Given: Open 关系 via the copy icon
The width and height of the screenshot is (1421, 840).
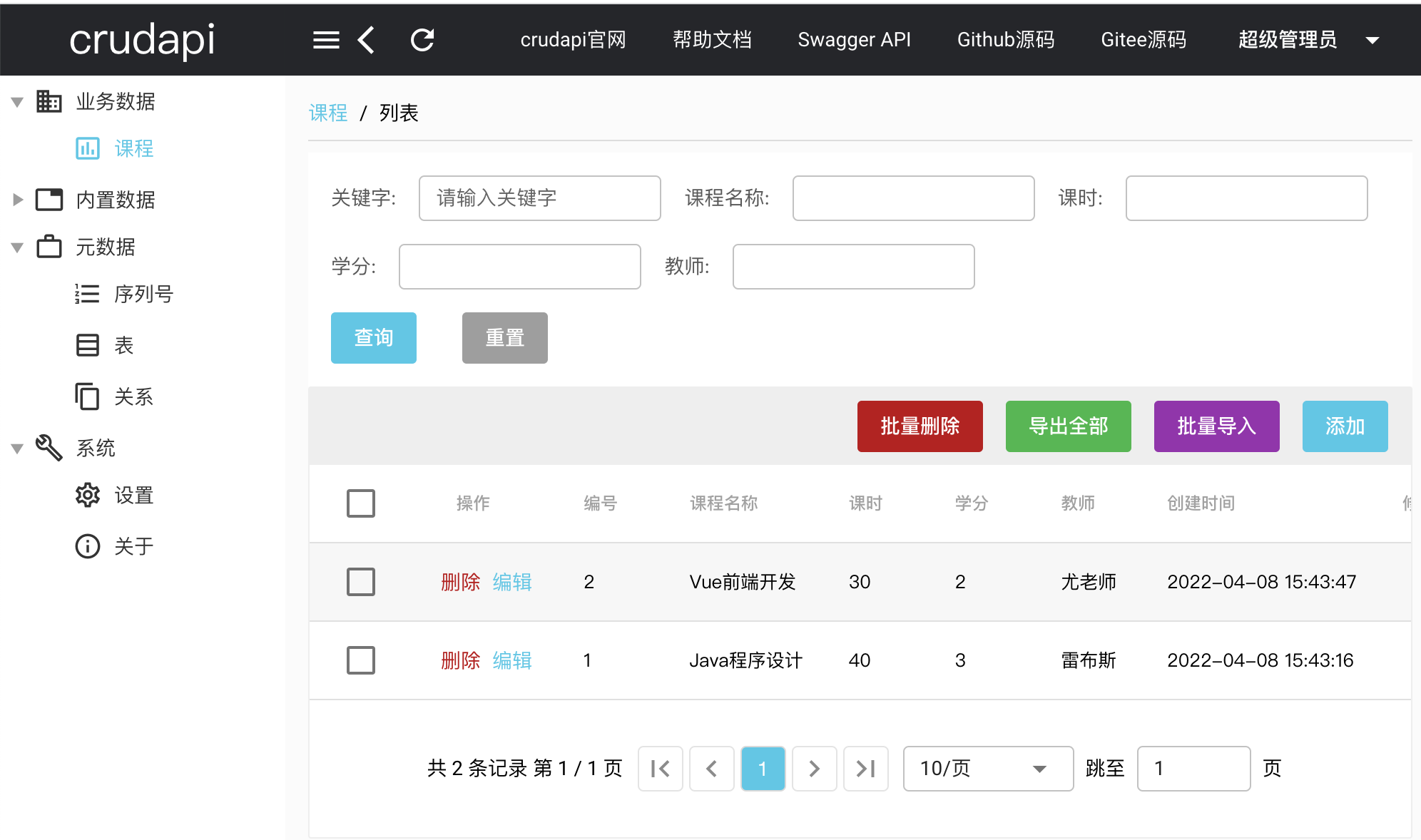Looking at the screenshot, I should [88, 396].
